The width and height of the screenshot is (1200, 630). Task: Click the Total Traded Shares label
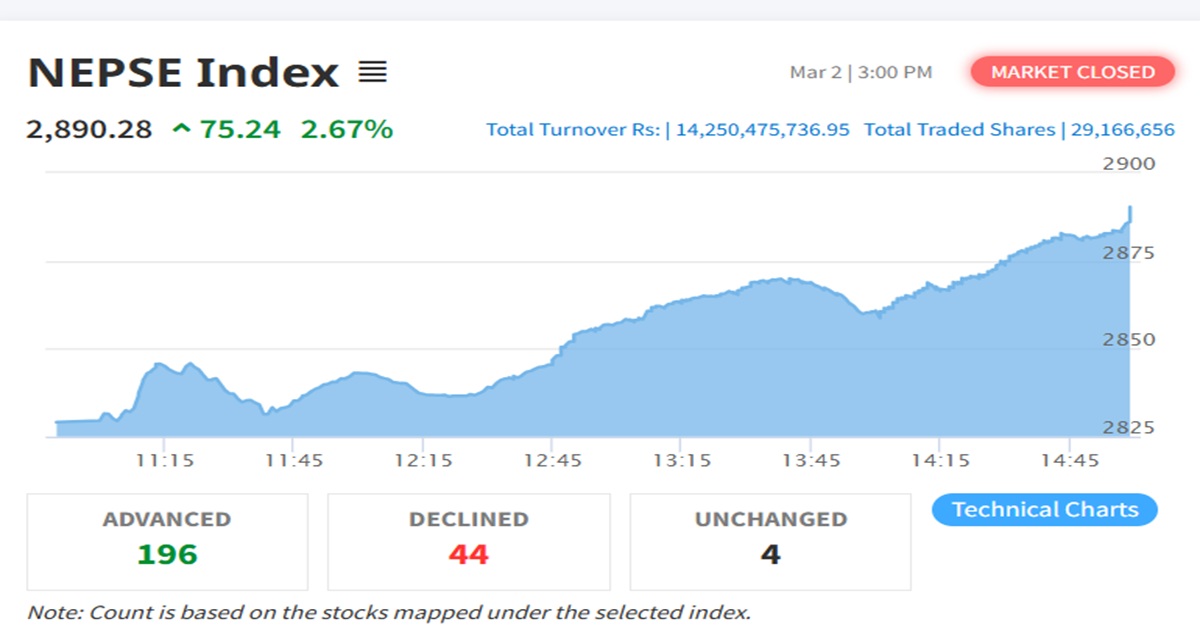[x=960, y=130]
